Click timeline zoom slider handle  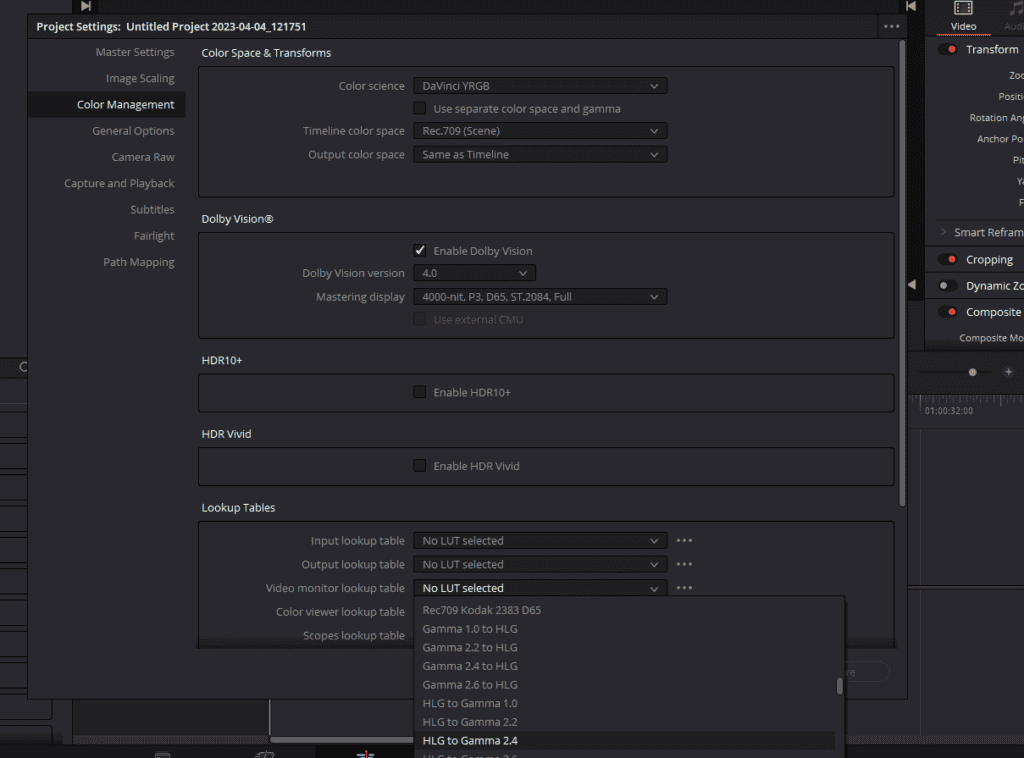(972, 372)
